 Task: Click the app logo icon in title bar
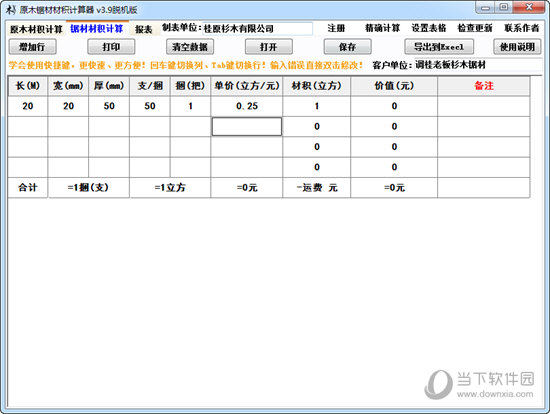(11, 9)
